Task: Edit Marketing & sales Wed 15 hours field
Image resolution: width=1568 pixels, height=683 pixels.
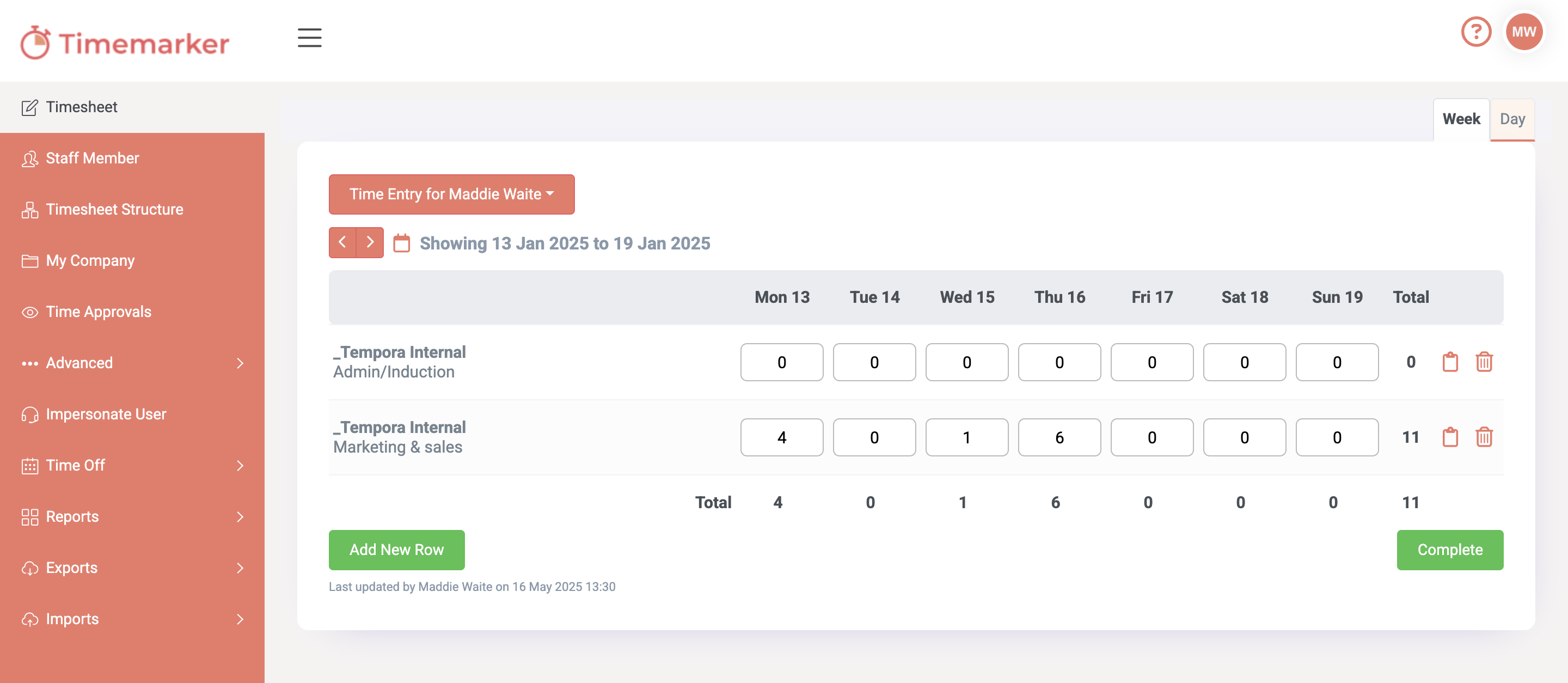Action: [x=966, y=437]
